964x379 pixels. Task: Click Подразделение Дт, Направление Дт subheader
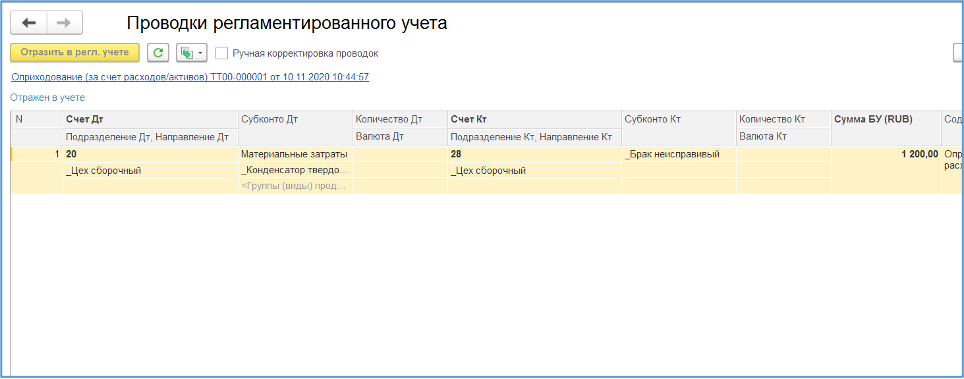[x=149, y=137]
